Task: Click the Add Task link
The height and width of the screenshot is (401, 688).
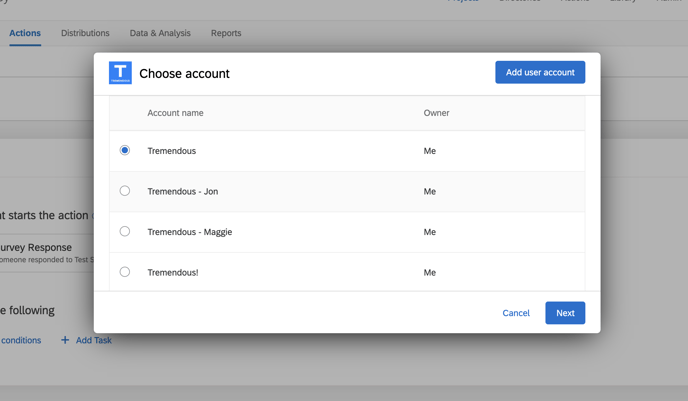Action: [x=94, y=340]
